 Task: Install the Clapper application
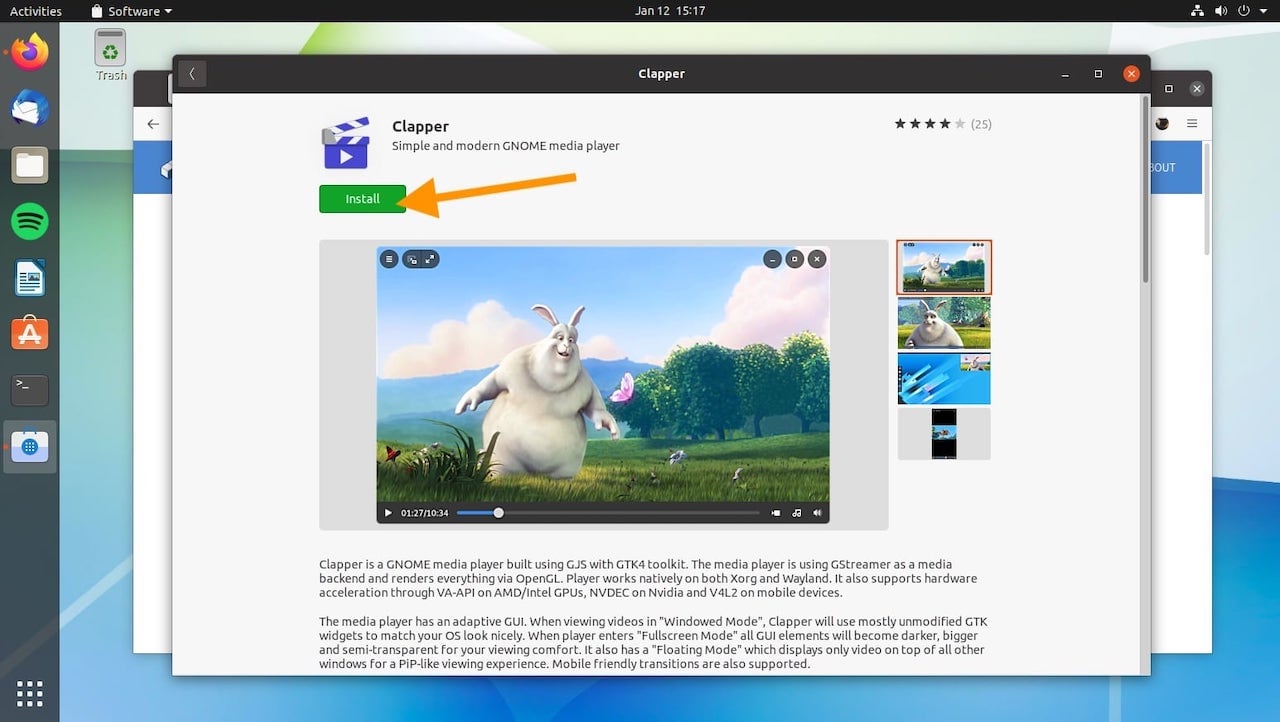point(362,199)
